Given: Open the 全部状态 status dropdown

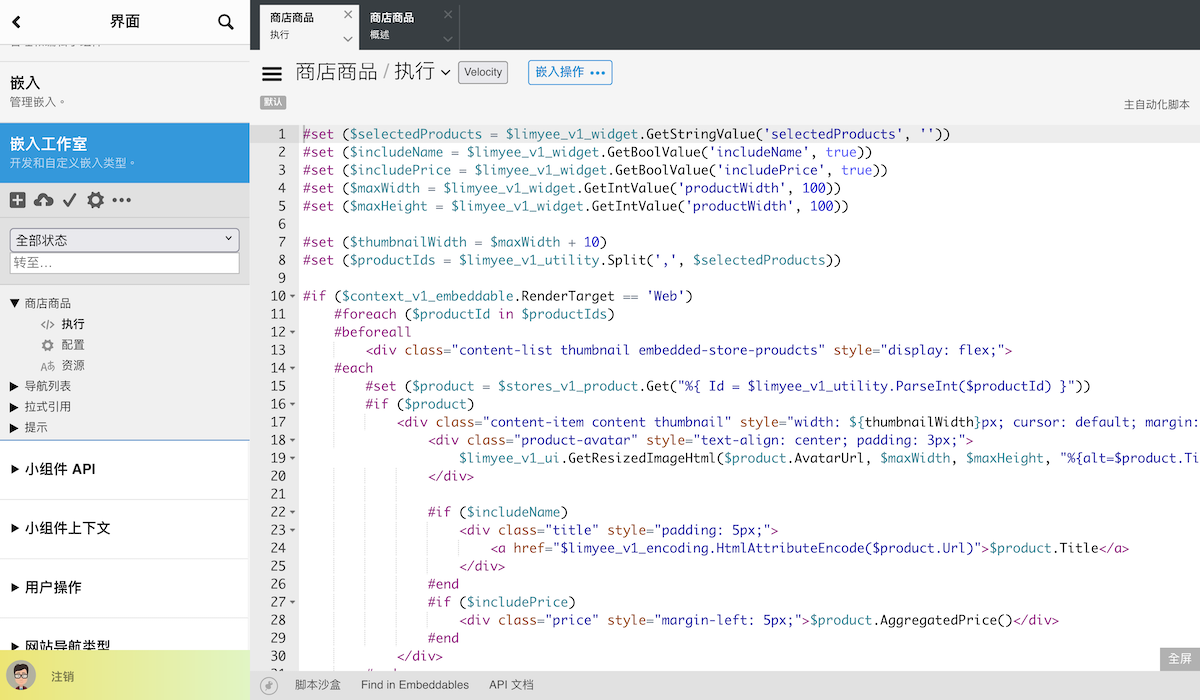Looking at the screenshot, I should (125, 240).
